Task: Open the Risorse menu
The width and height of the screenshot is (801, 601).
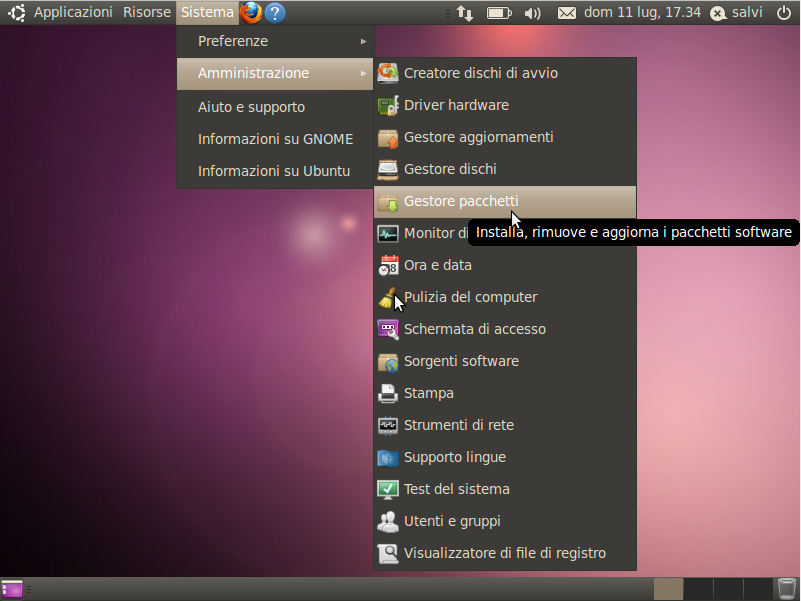Action: tap(147, 12)
